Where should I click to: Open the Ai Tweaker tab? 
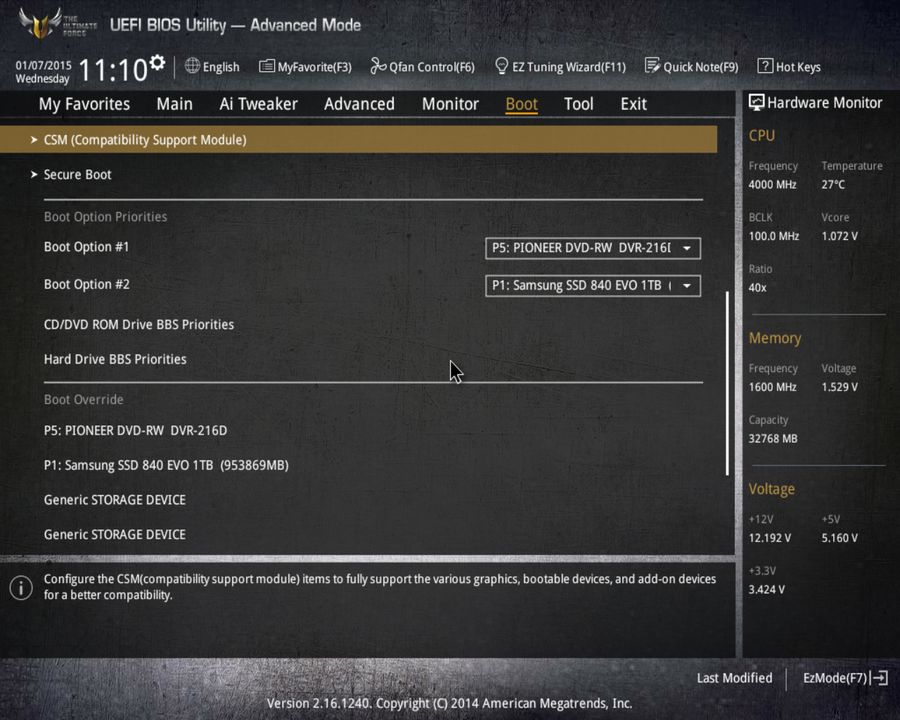258,104
